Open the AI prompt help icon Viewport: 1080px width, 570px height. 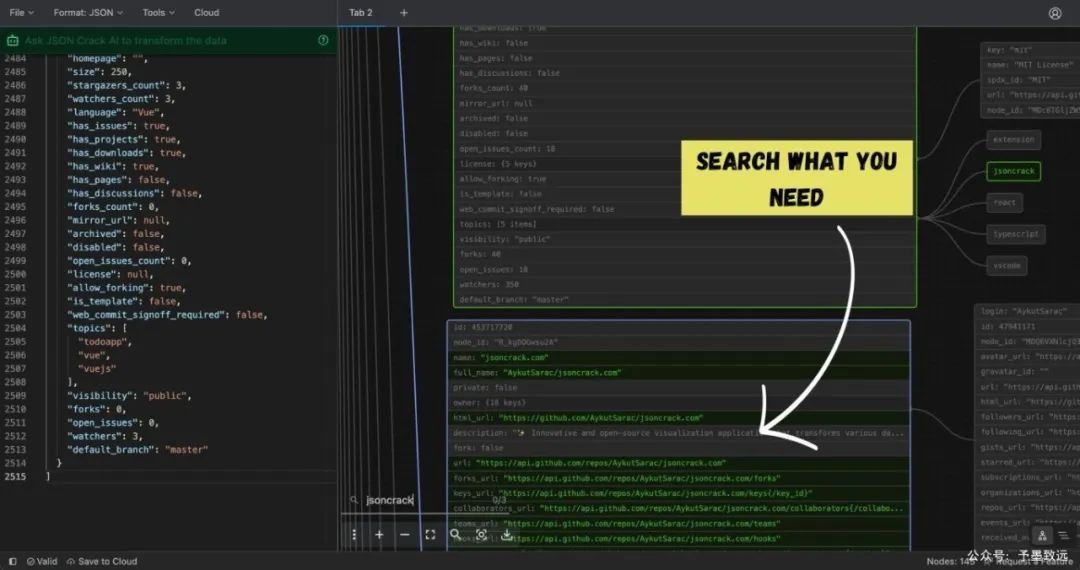click(x=323, y=41)
